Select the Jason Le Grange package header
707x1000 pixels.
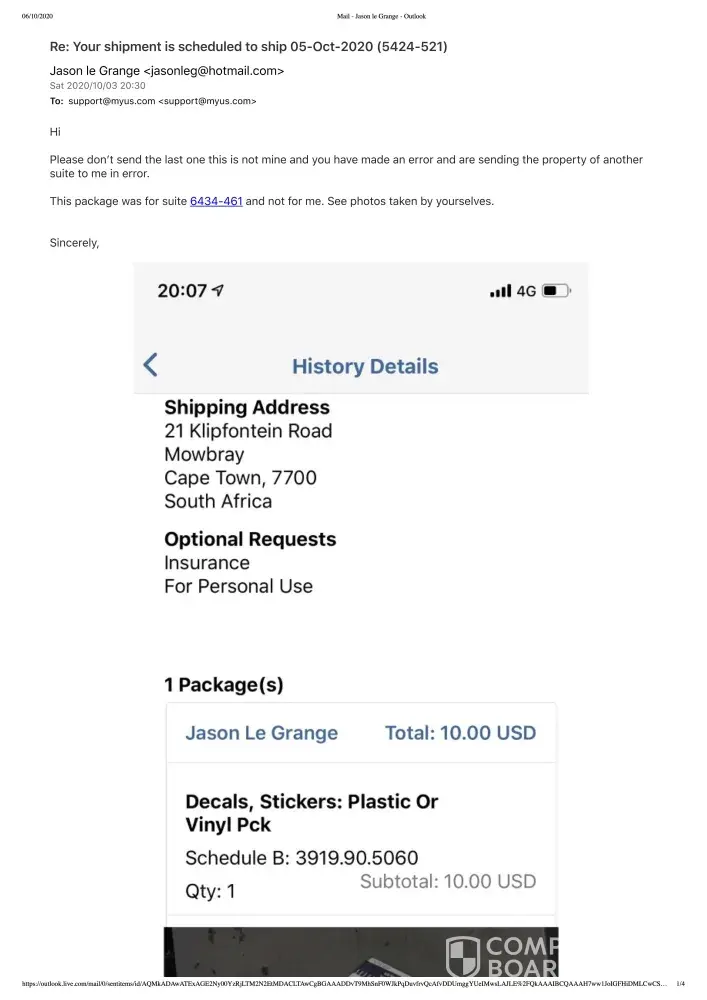coord(262,733)
